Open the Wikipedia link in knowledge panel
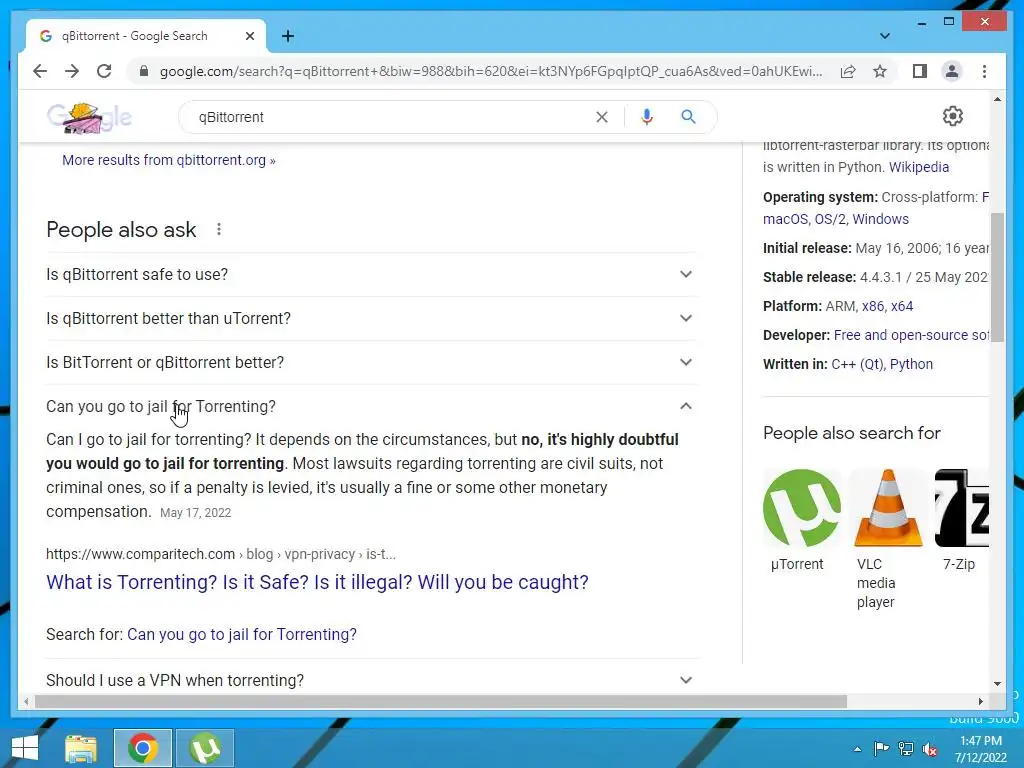 click(919, 167)
